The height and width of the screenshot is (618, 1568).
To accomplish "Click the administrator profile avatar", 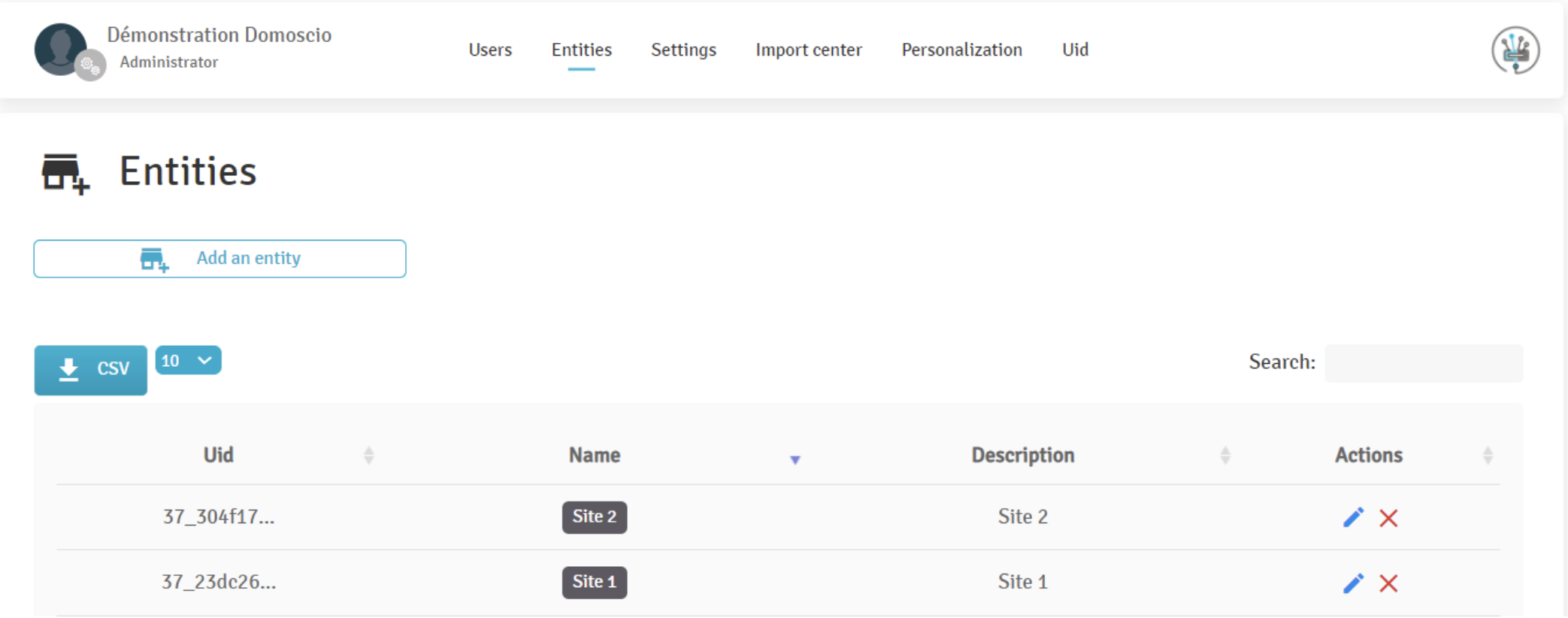I will point(60,49).
